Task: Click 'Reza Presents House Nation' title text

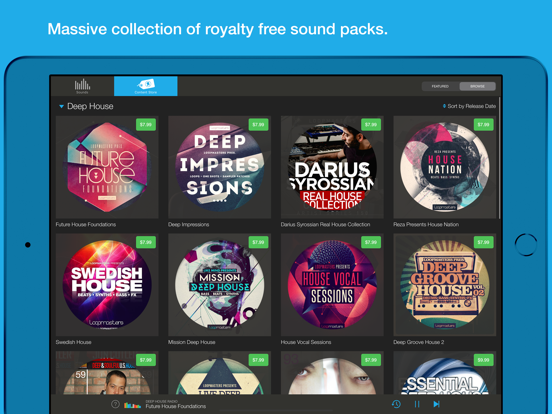Action: coord(426,225)
